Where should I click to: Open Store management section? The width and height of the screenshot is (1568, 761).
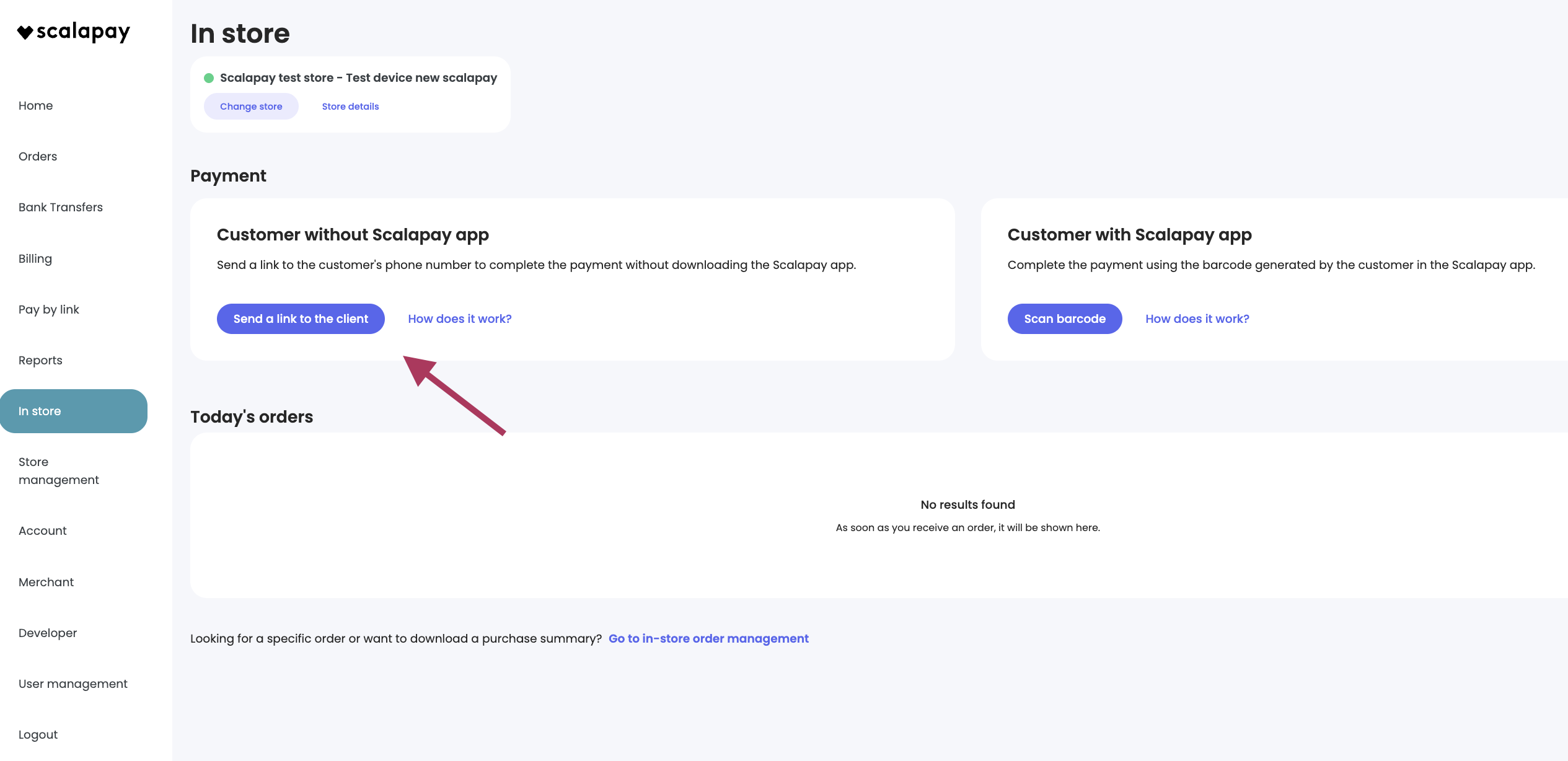tap(59, 471)
